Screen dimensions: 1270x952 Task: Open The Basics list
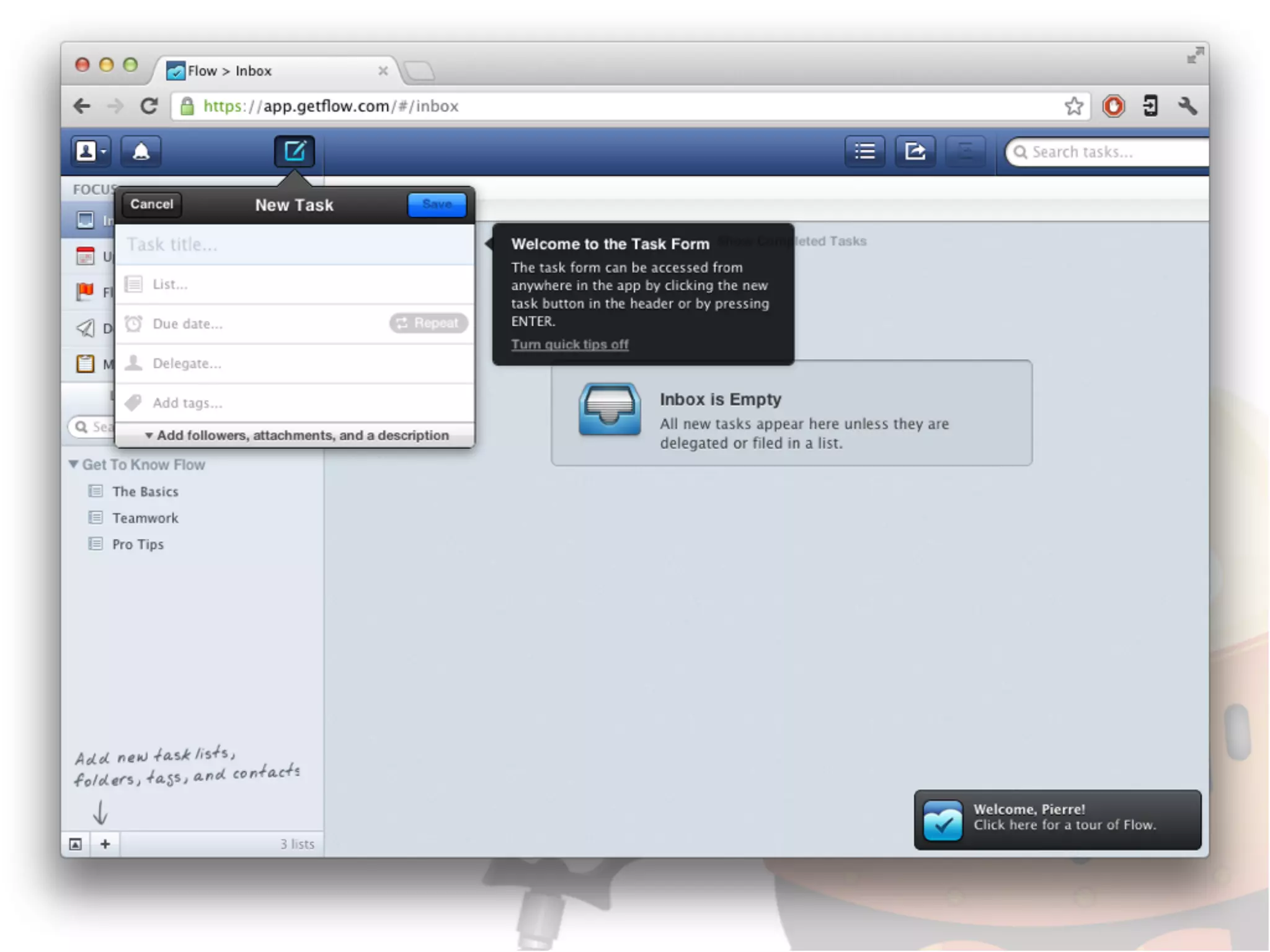[145, 491]
